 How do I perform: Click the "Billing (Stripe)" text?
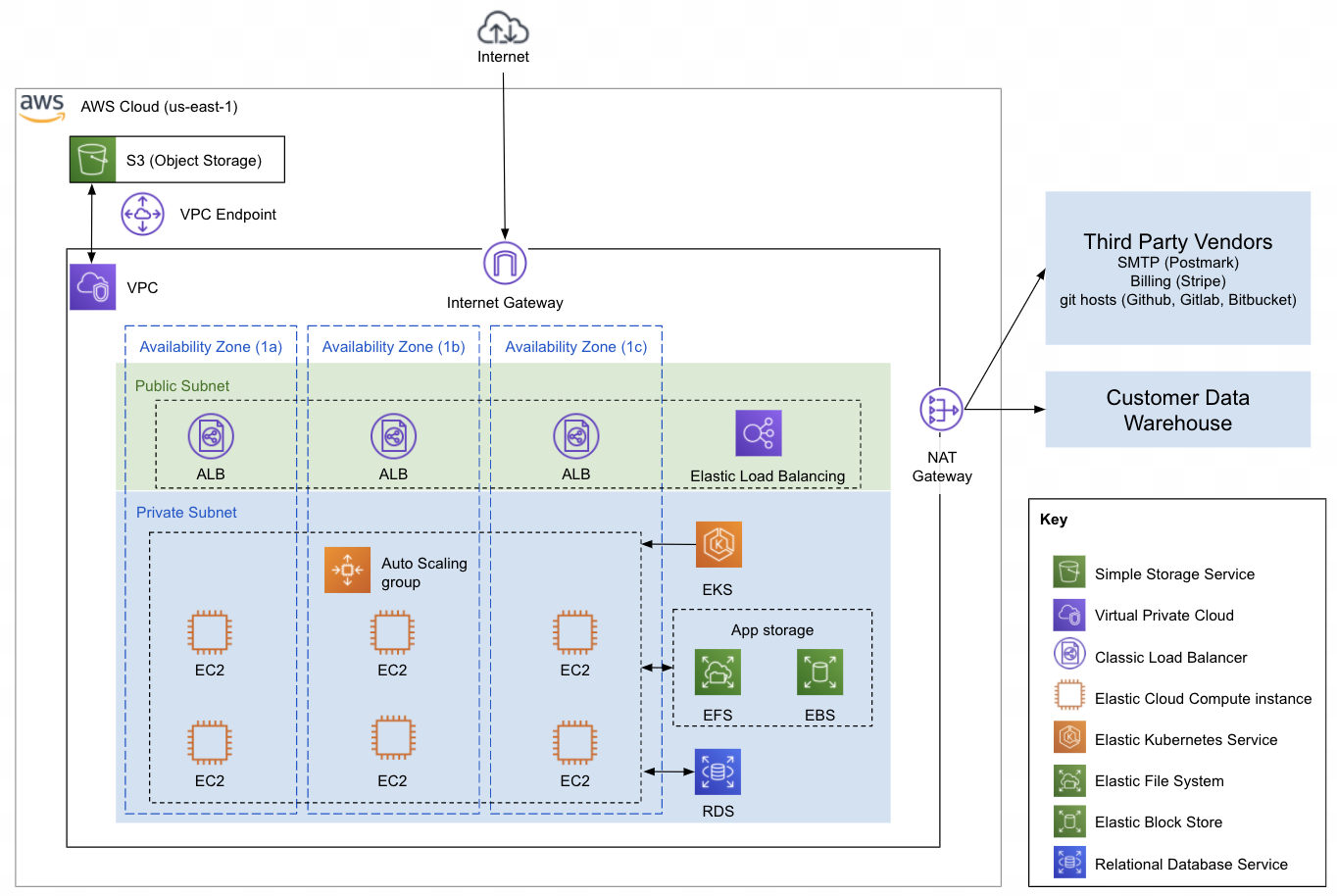coord(1178,281)
